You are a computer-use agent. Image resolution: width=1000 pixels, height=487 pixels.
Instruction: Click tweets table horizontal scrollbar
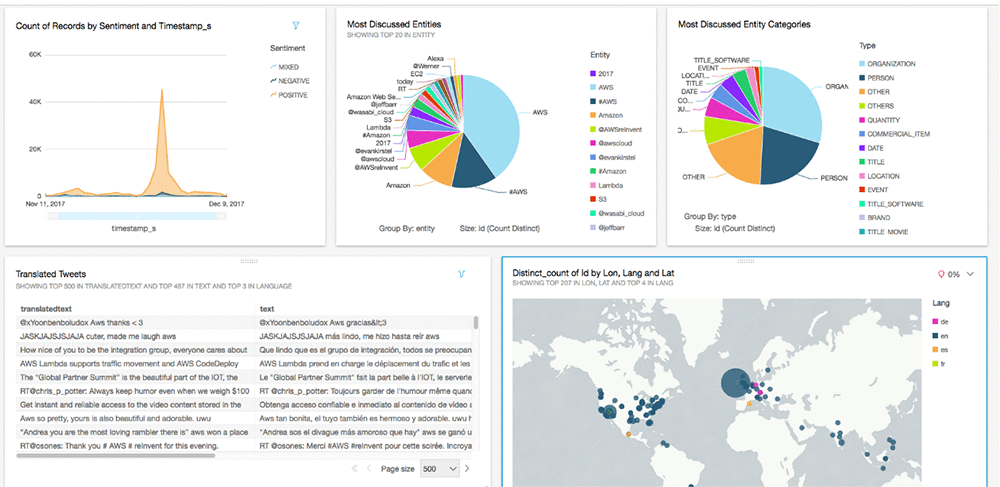coord(116,455)
